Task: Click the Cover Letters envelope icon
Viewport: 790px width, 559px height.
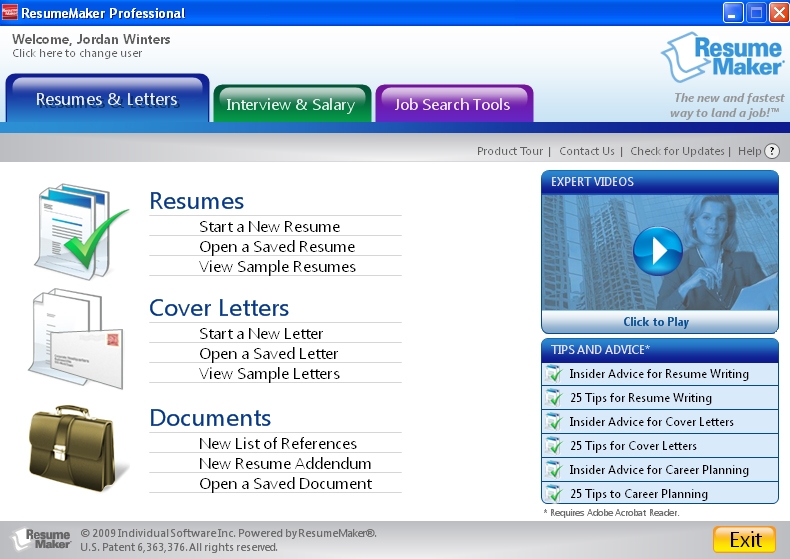Action: pos(76,338)
